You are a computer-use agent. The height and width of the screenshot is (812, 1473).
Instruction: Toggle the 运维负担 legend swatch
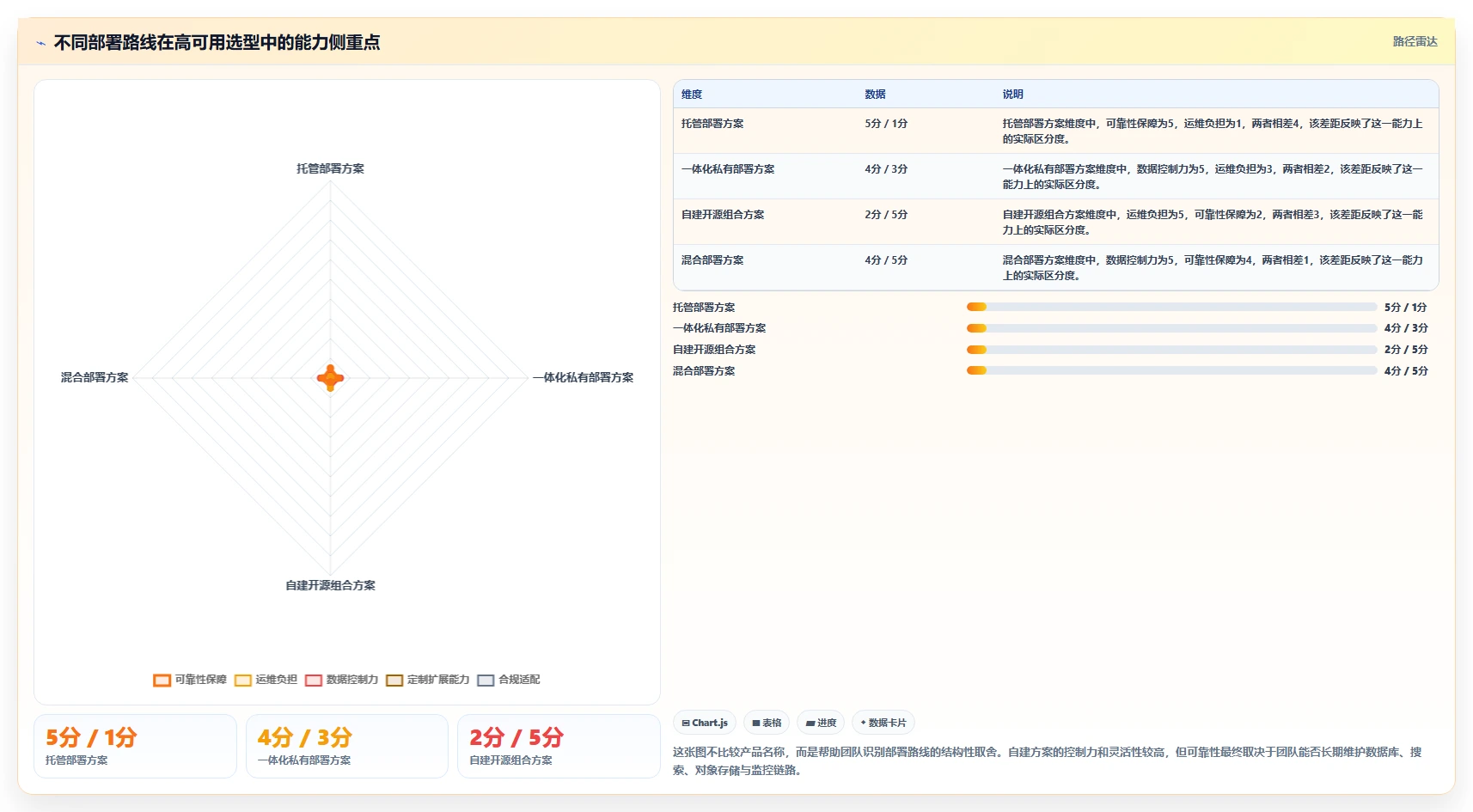[243, 681]
